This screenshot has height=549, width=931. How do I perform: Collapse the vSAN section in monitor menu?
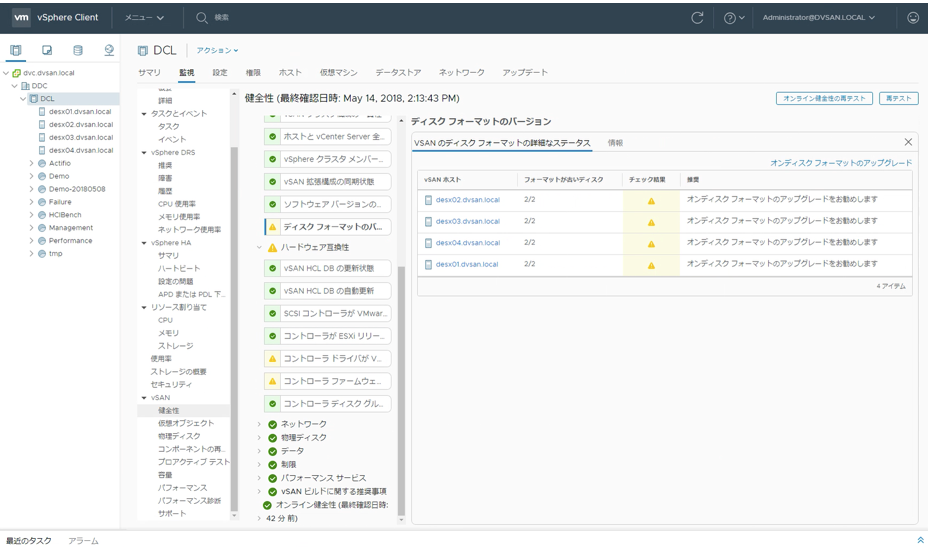click(144, 398)
